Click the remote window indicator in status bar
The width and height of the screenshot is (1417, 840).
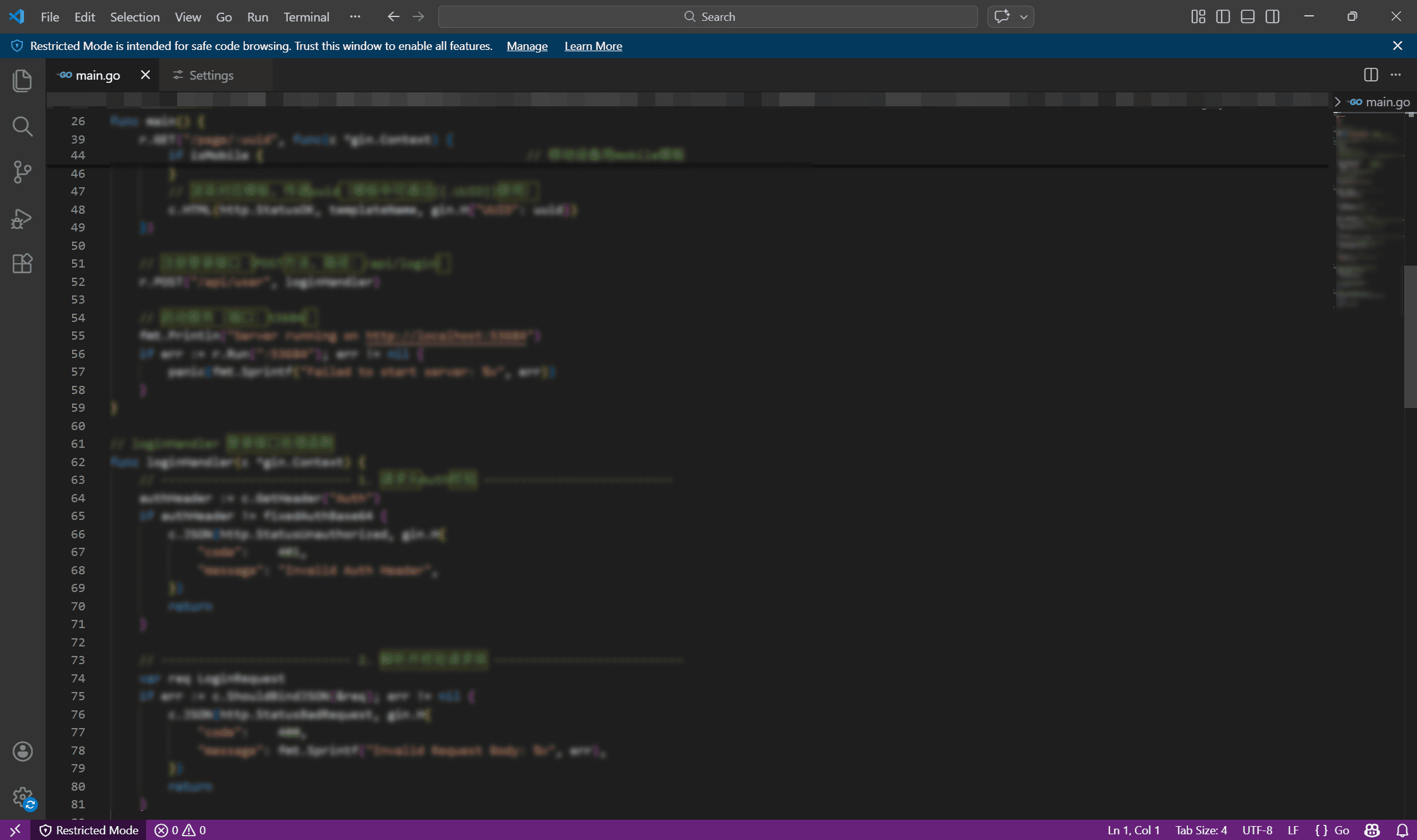[15, 830]
